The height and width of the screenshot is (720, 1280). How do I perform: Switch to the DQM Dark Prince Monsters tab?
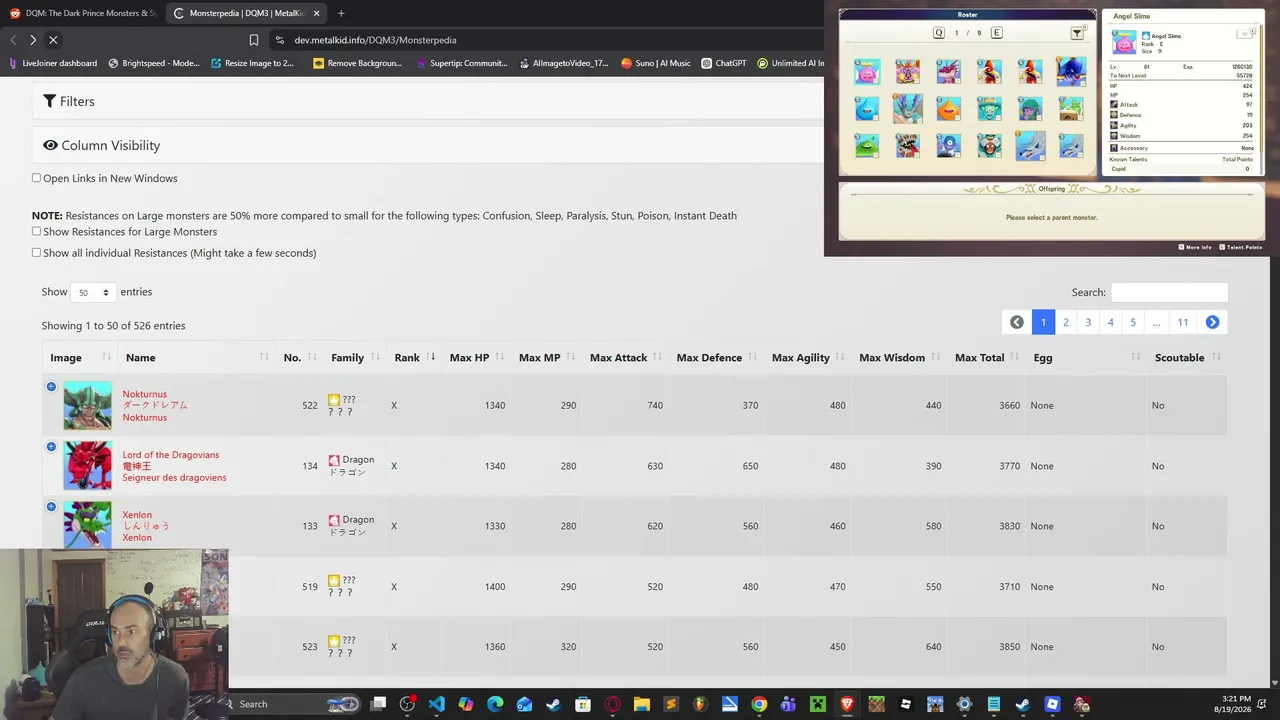point(84,13)
